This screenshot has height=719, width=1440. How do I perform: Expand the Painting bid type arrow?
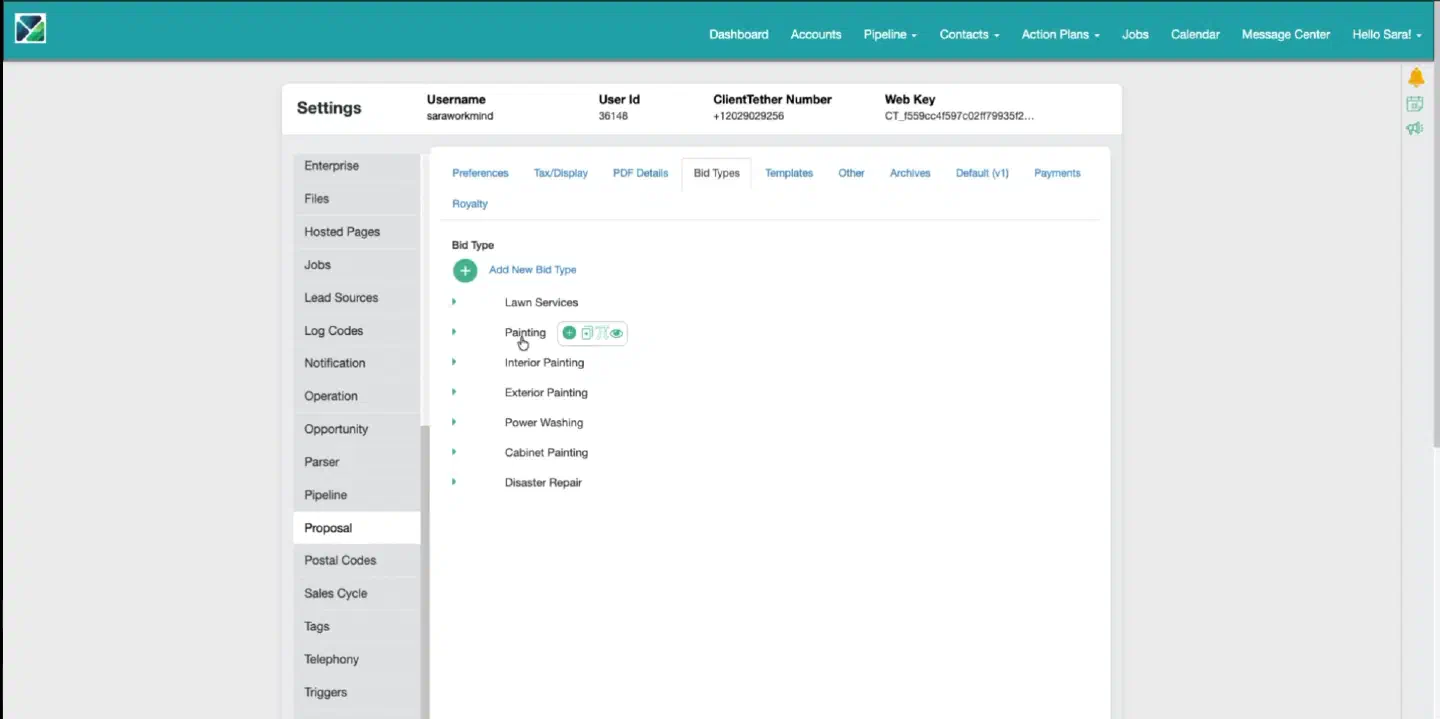454,331
